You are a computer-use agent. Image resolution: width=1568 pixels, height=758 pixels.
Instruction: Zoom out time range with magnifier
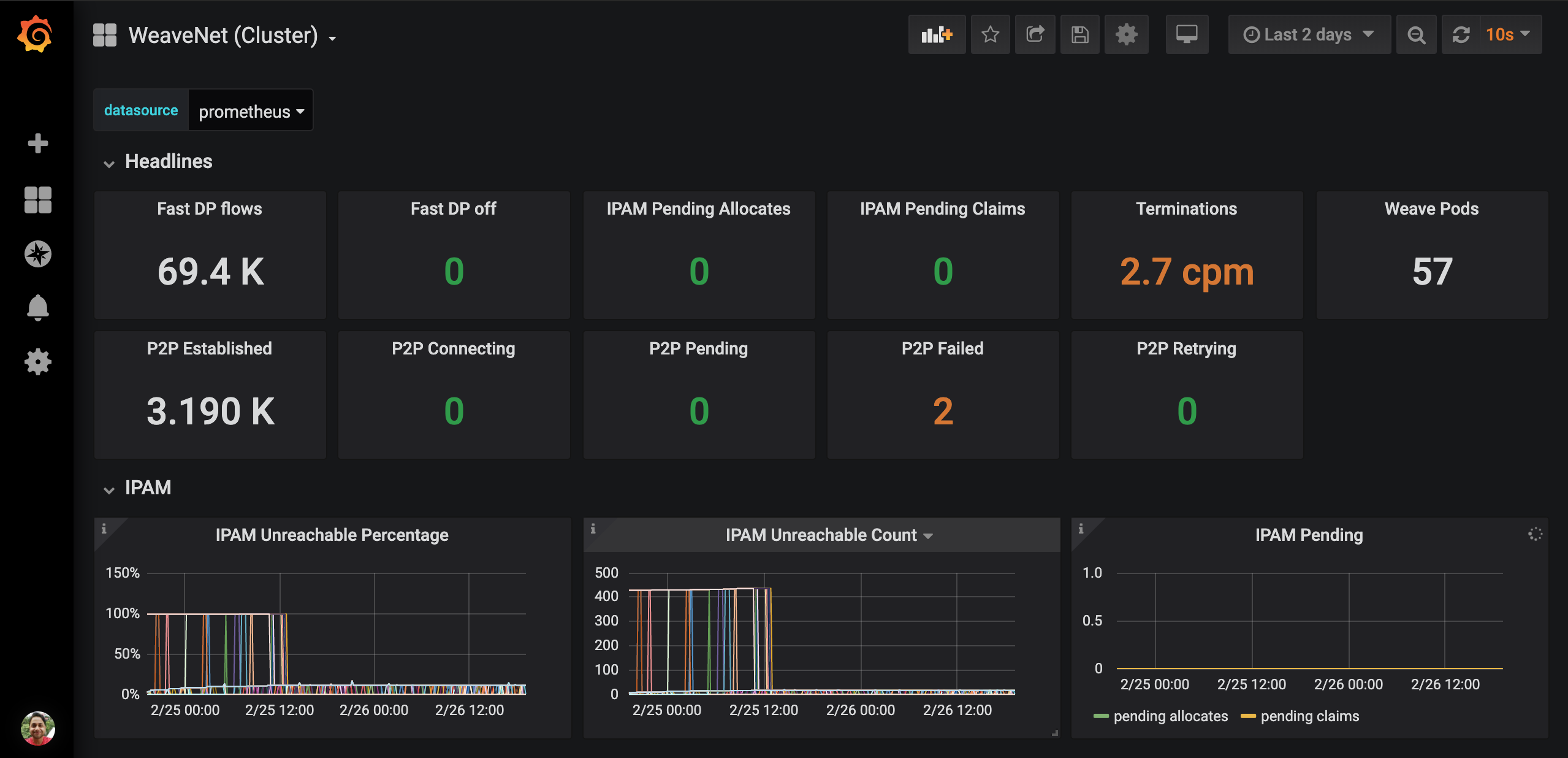[x=1416, y=35]
